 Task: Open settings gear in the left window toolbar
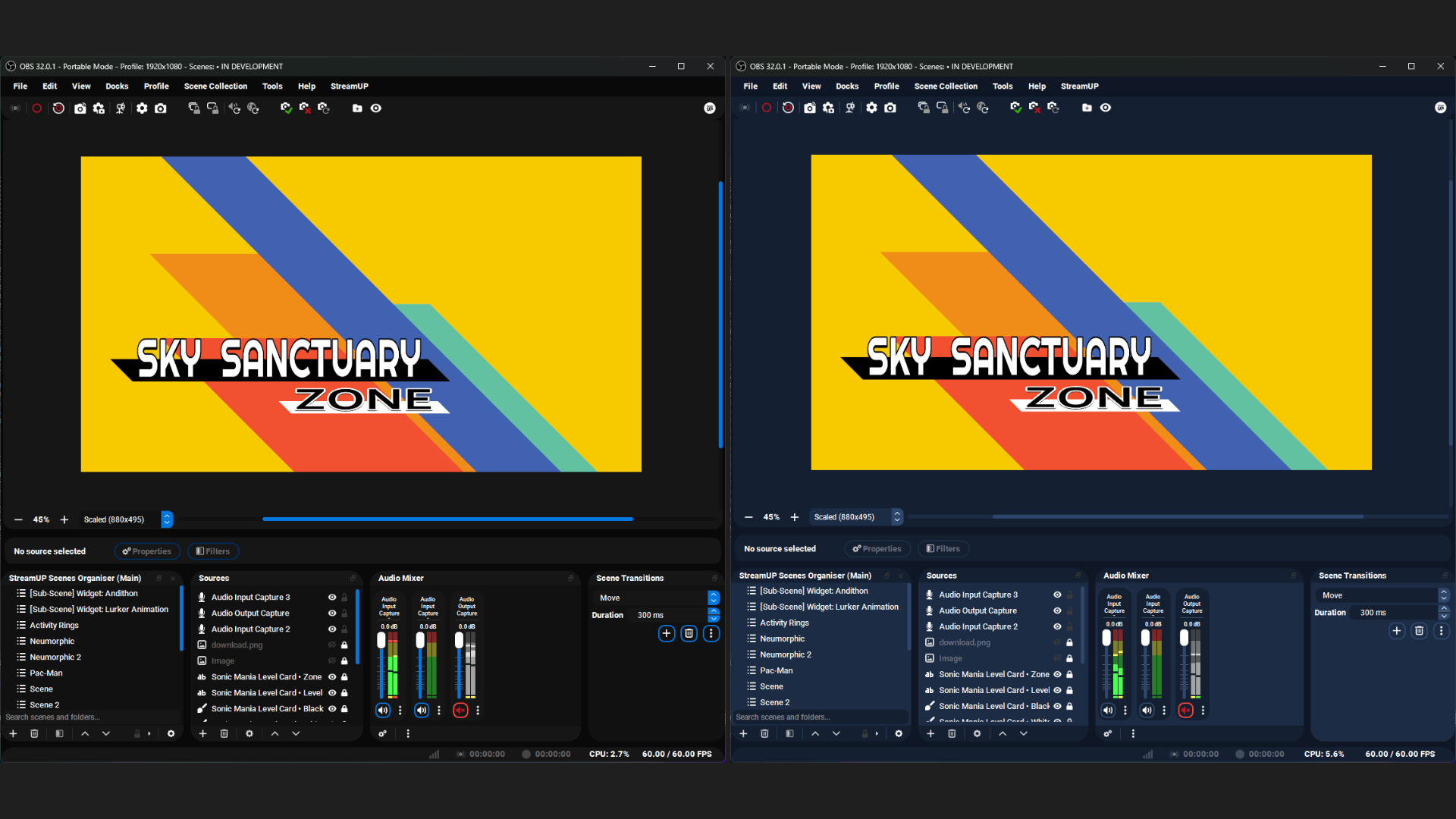pyautogui.click(x=142, y=108)
